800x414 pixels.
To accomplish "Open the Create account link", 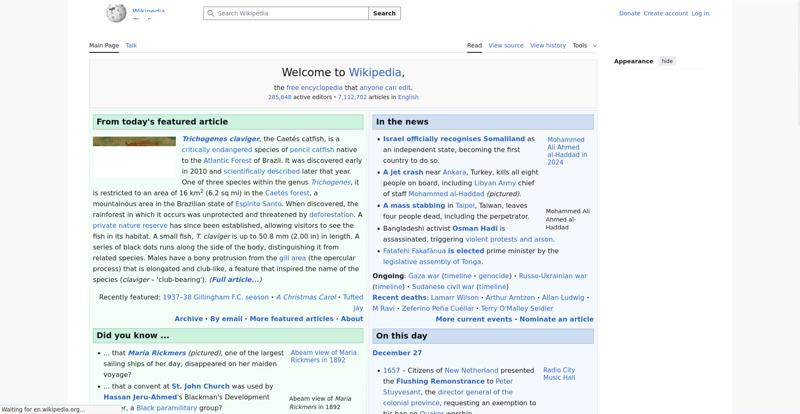I will click(x=665, y=14).
